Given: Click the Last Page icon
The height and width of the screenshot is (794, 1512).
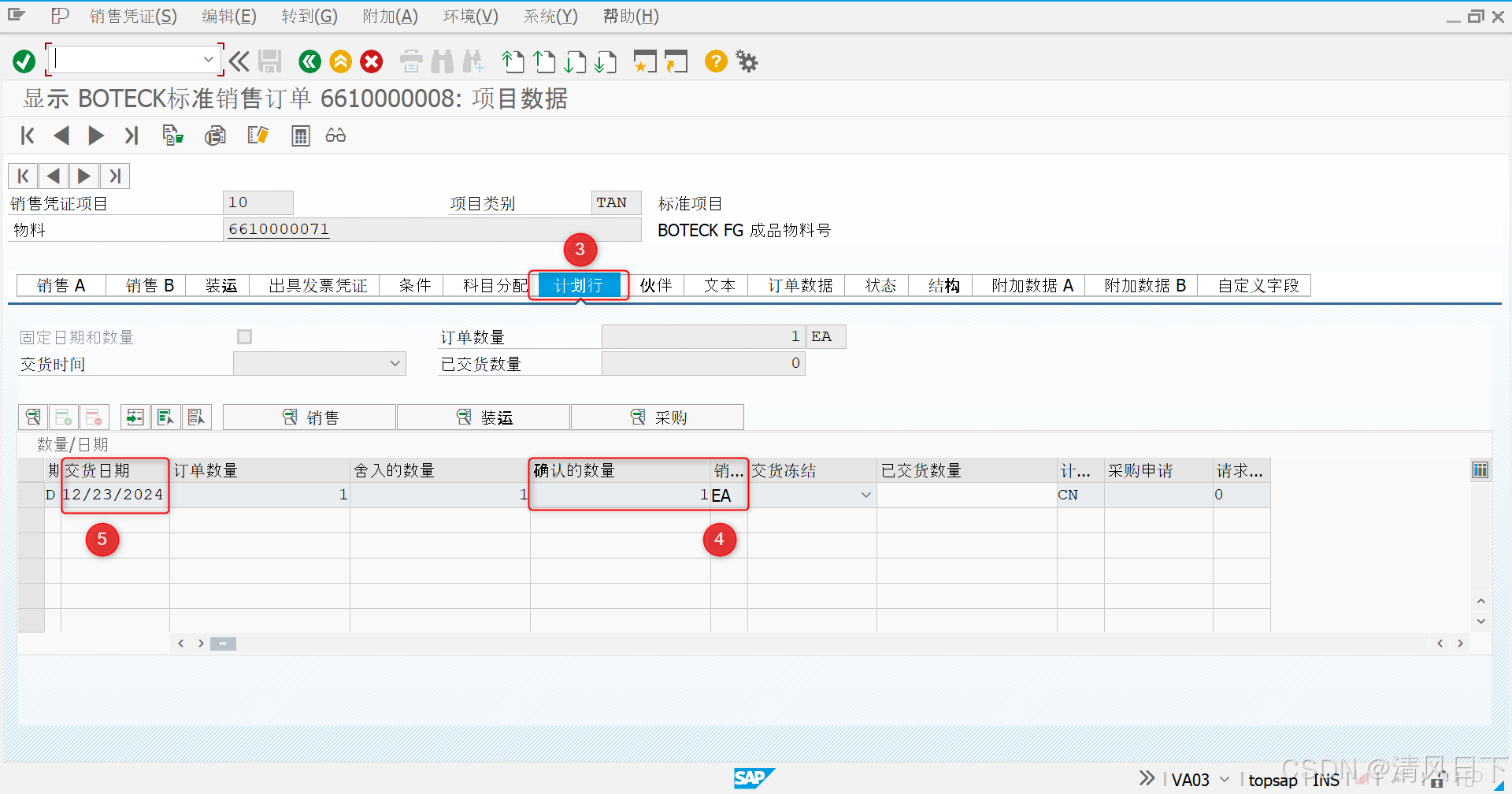Looking at the screenshot, I should (606, 61).
